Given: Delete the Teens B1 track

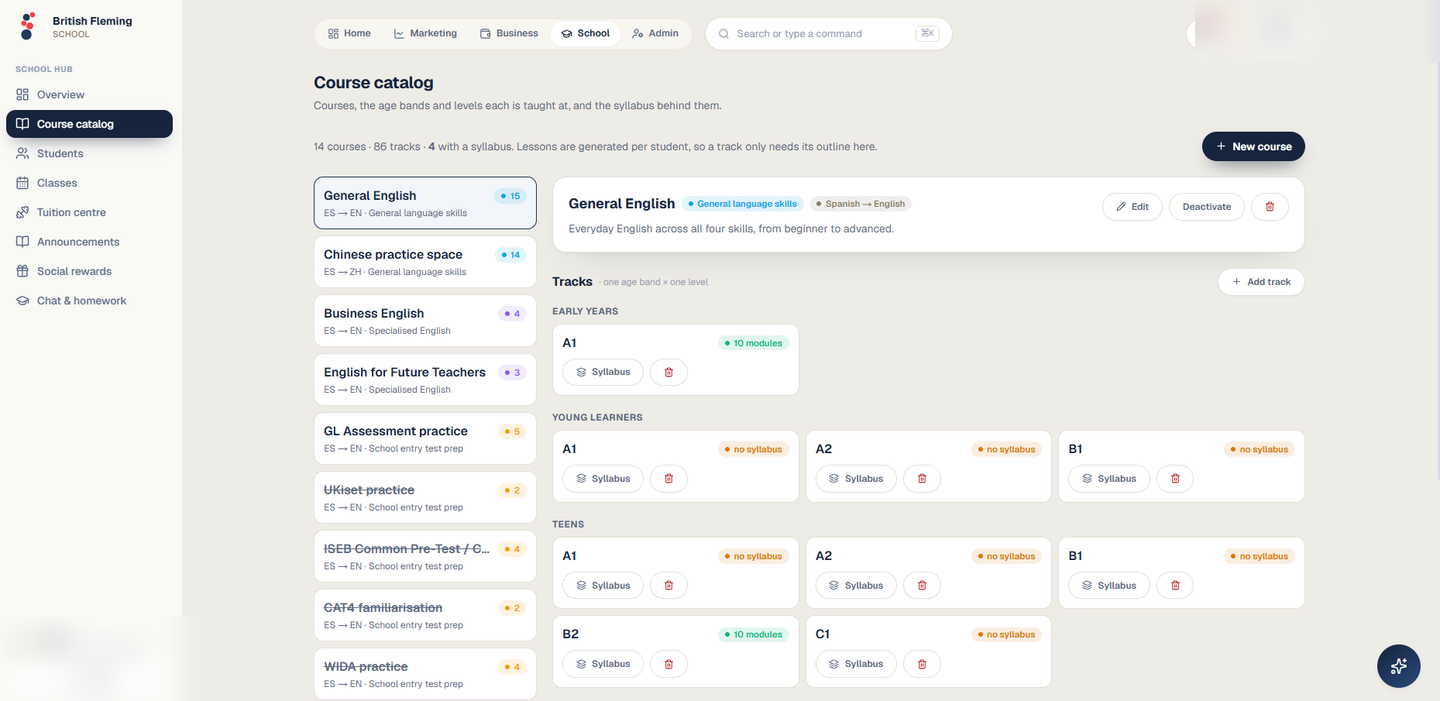Looking at the screenshot, I should 1175,585.
